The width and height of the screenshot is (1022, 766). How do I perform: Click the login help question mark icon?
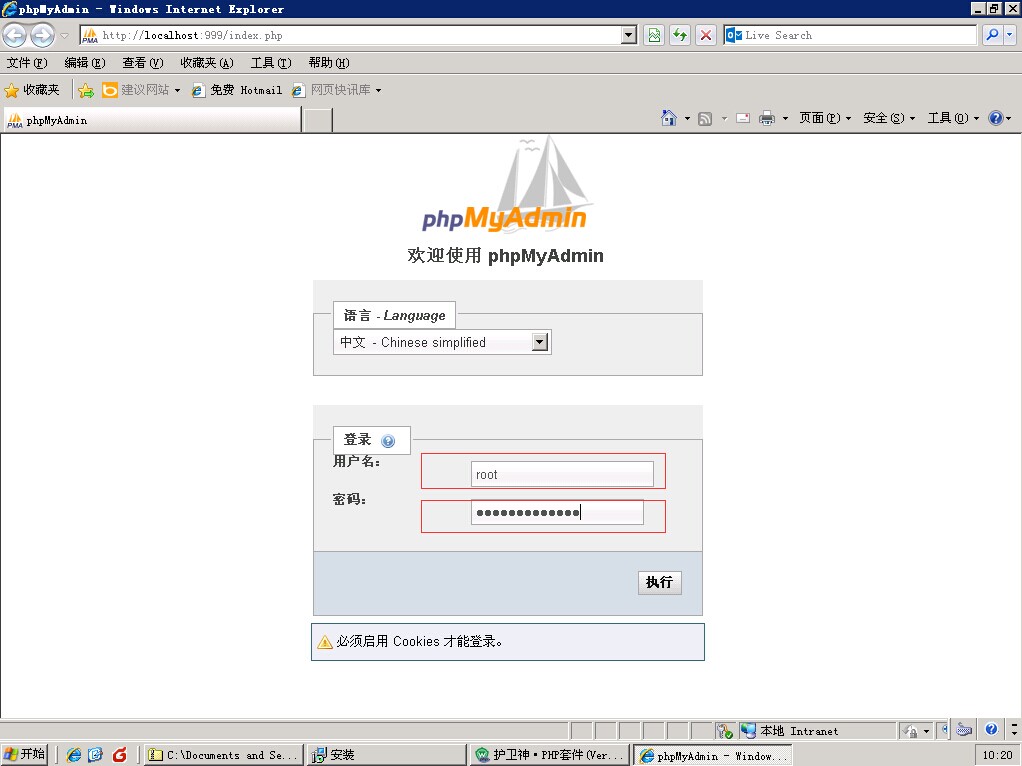click(x=388, y=441)
